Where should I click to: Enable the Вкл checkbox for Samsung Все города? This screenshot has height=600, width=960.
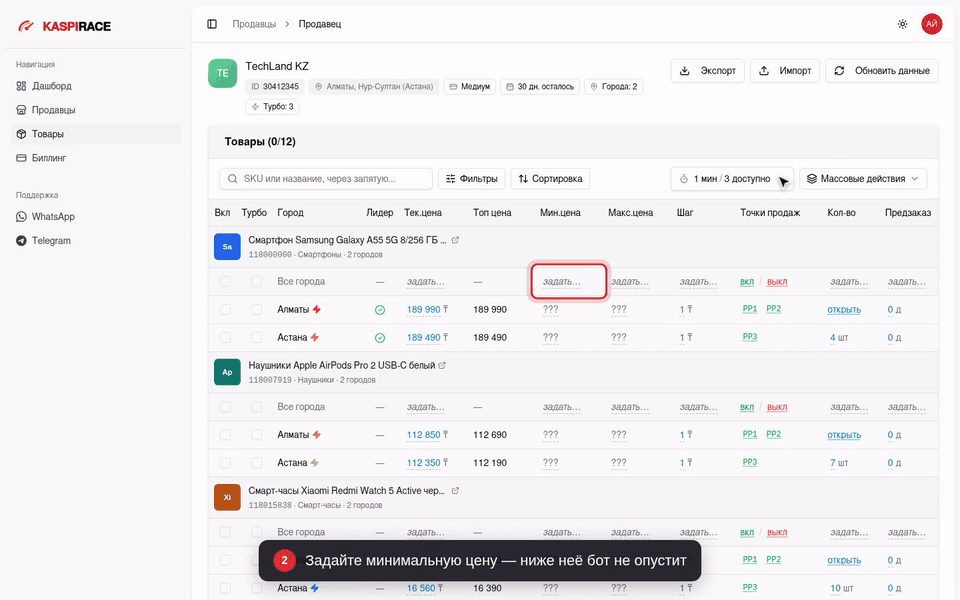[x=225, y=282]
